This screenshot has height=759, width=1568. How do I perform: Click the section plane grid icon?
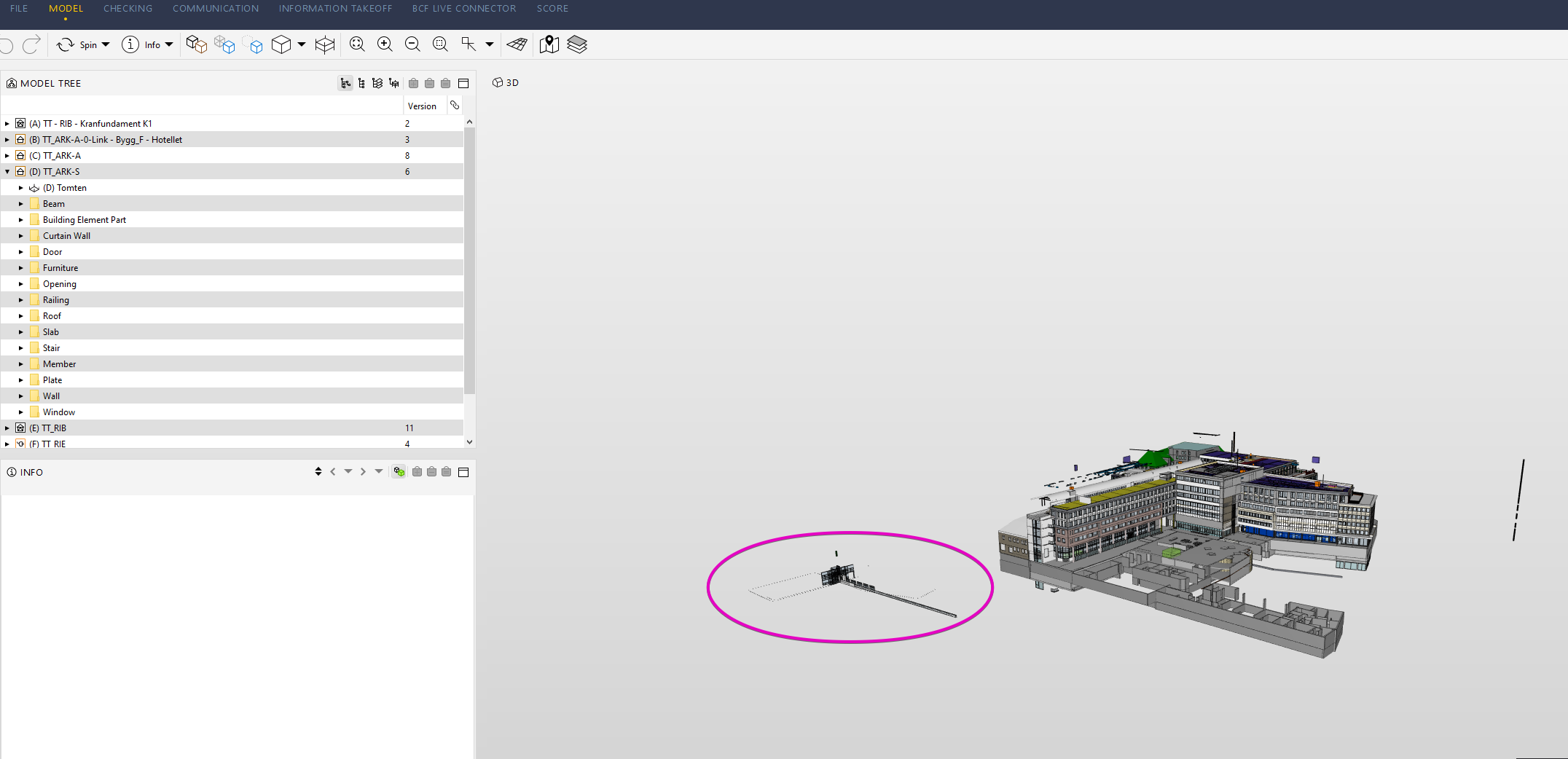coord(517,44)
